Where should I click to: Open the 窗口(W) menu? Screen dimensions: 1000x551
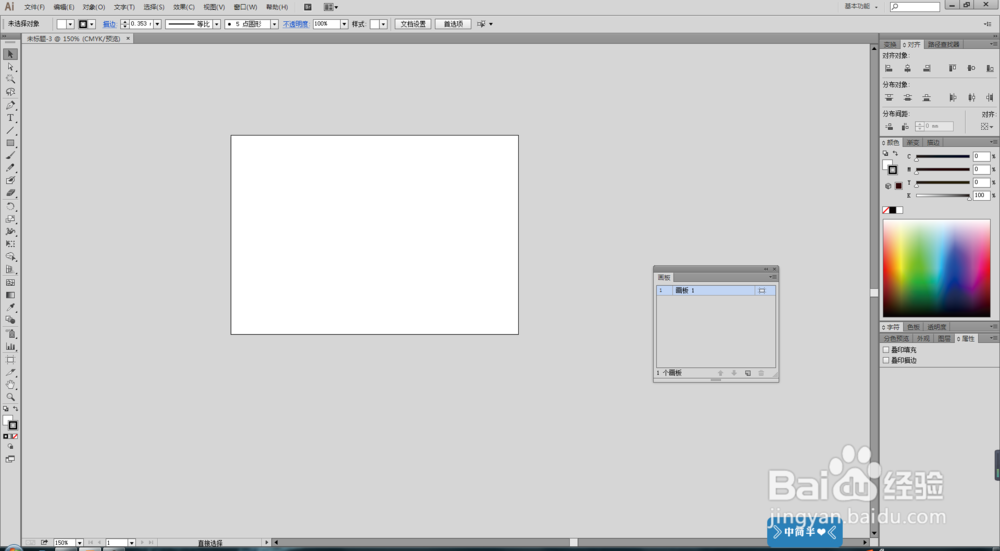pos(246,7)
